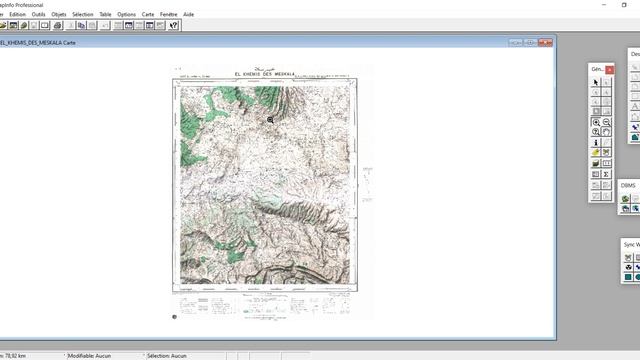Click the yellow Label tool icon
The image size is (640, 360).
[x=596, y=153]
